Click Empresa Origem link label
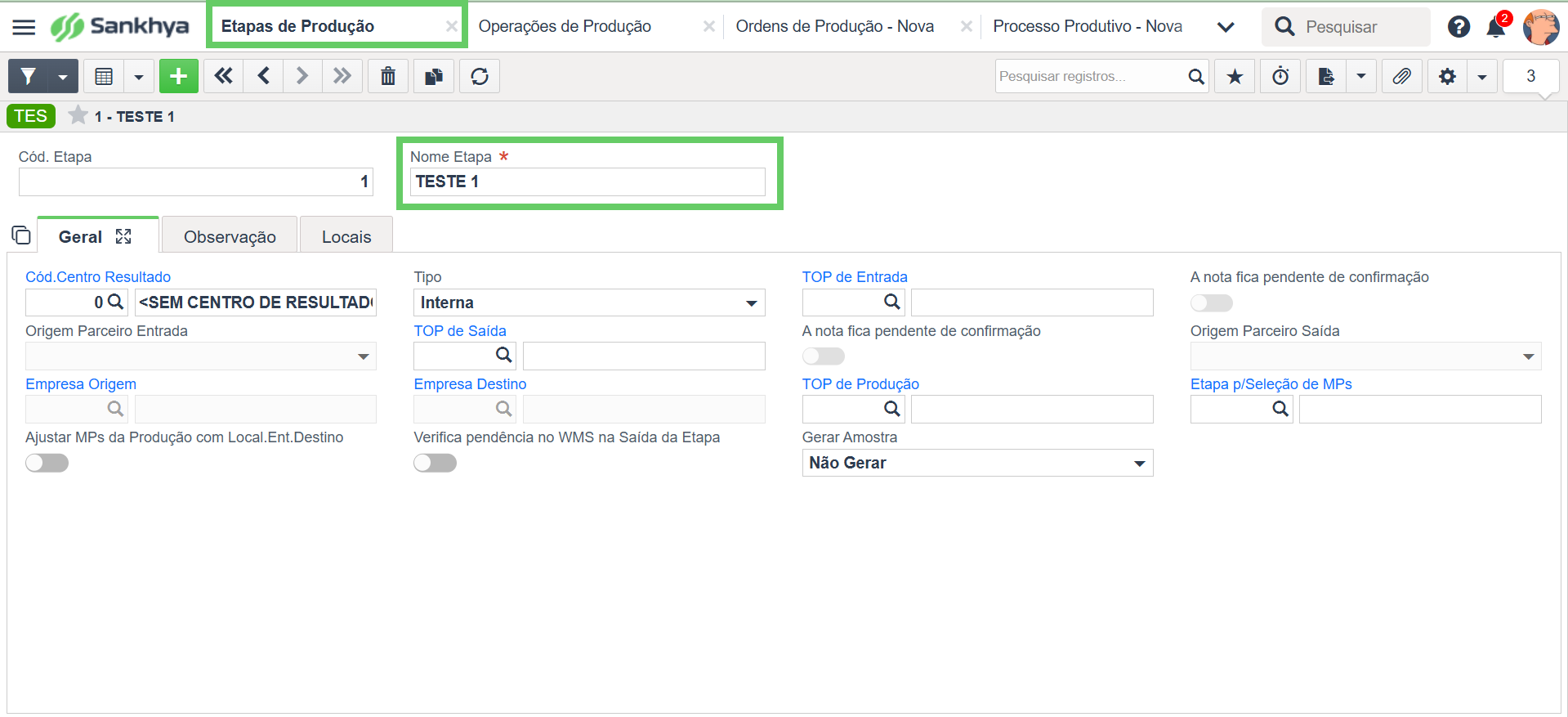The width and height of the screenshot is (1568, 717). [x=81, y=384]
